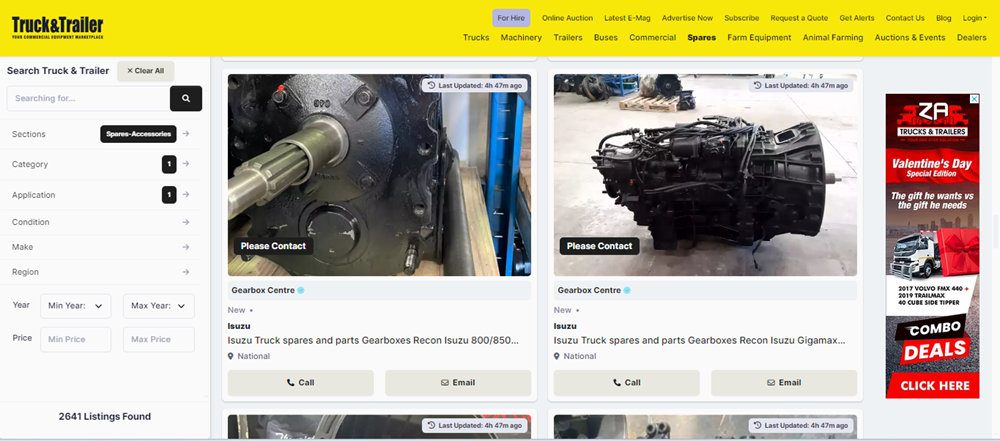Click Please Contact label on Gigamax listing
Image resolution: width=1000 pixels, height=441 pixels.
(599, 246)
